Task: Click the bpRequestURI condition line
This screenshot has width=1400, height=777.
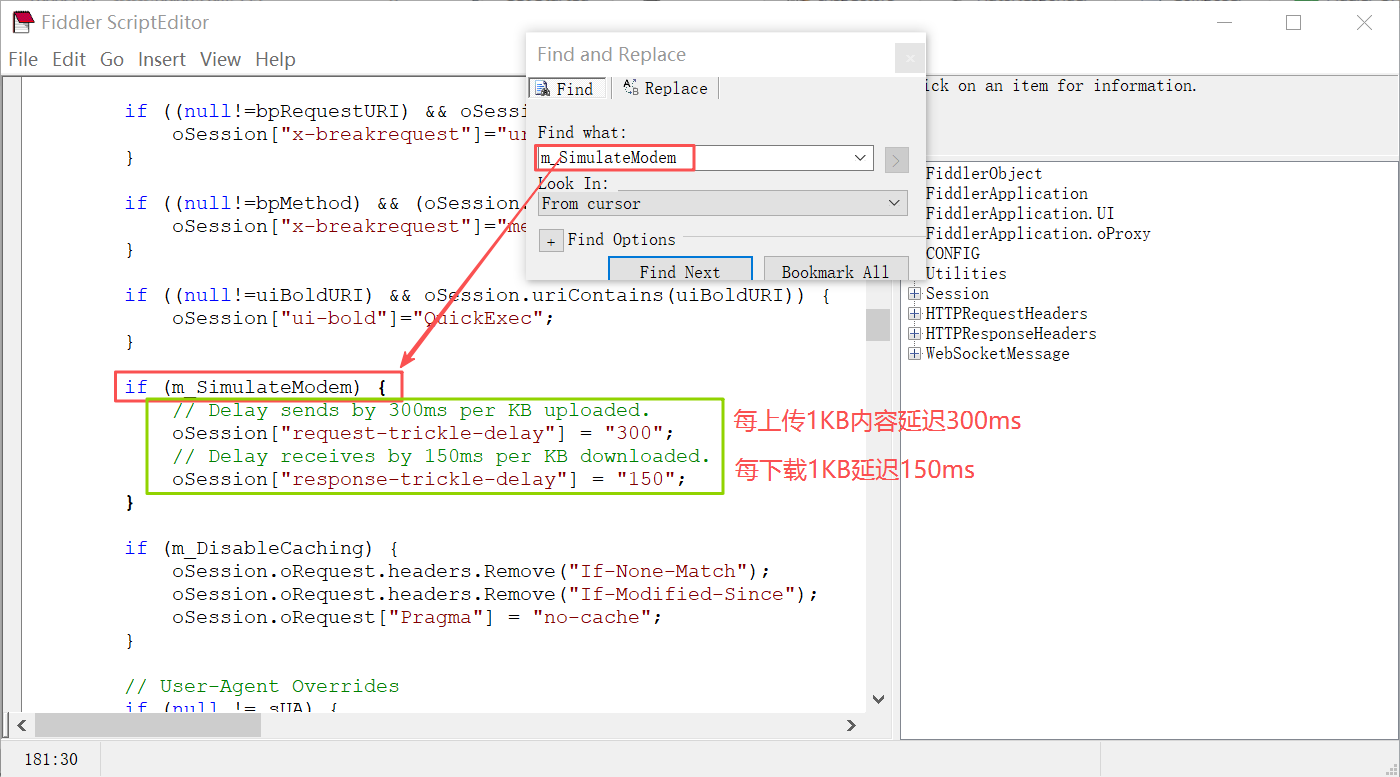Action: (x=326, y=111)
